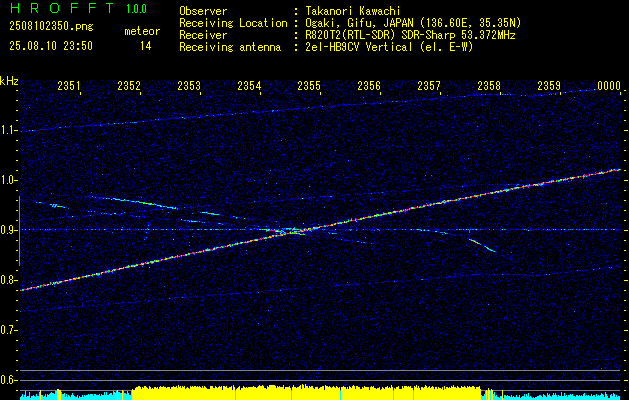
Task: Click time axis marker 2358
Action: point(489,86)
